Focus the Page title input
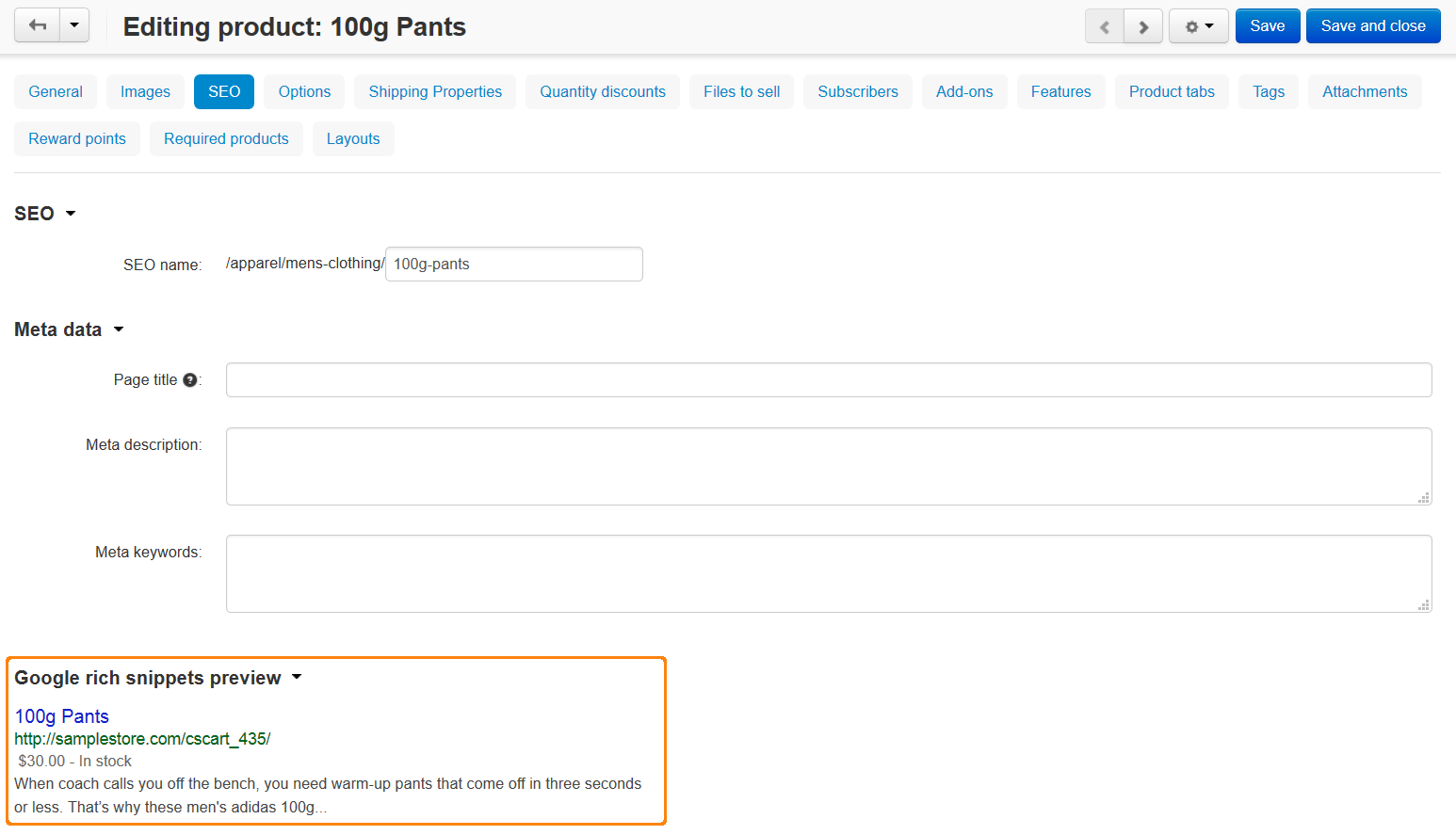This screenshot has height=835, width=1456. pos(829,380)
